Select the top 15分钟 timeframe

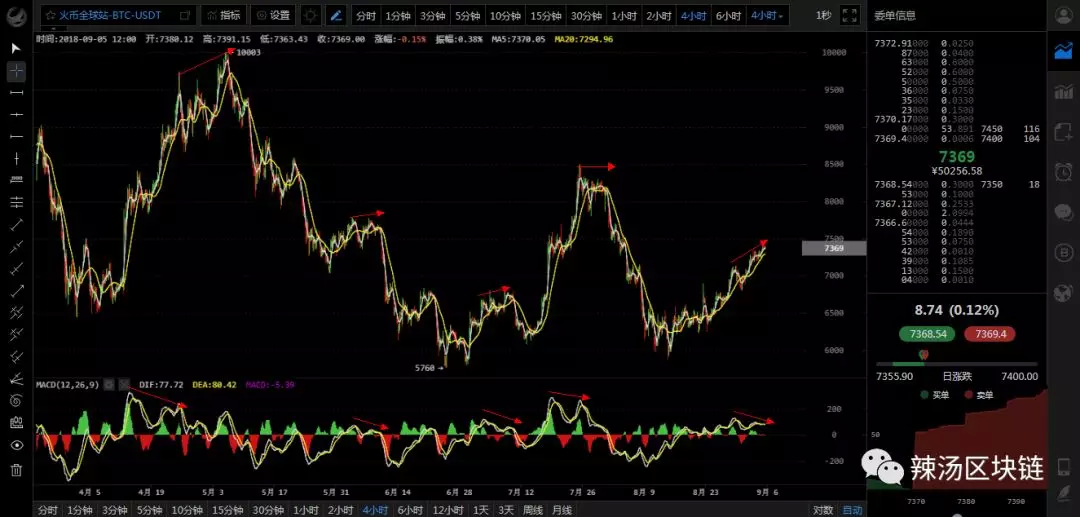[546, 15]
